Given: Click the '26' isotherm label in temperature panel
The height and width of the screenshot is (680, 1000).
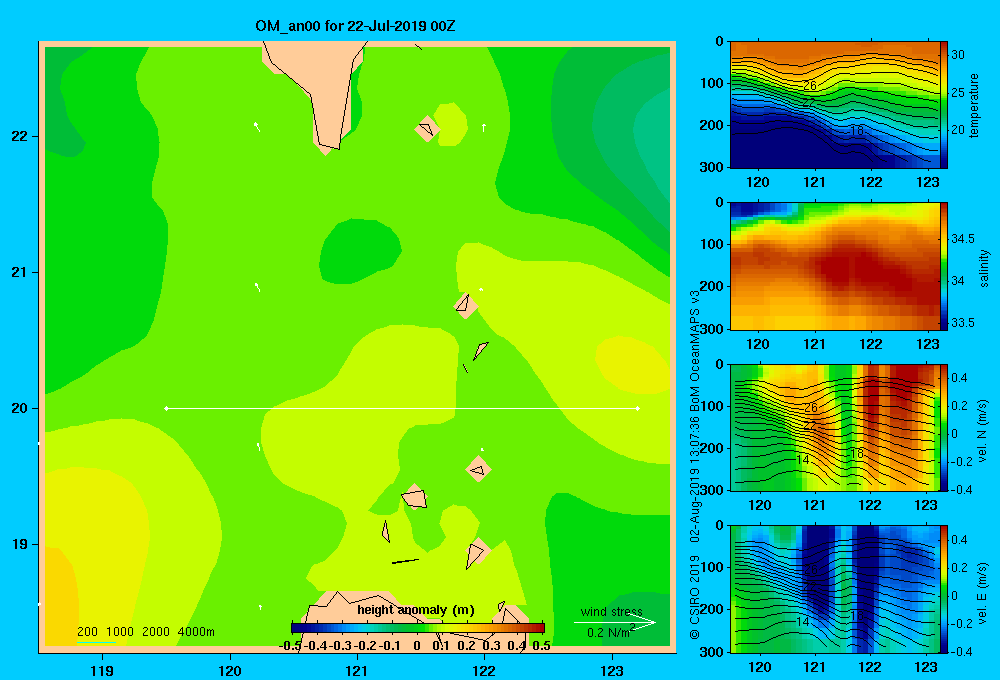Looking at the screenshot, I should 809,85.
